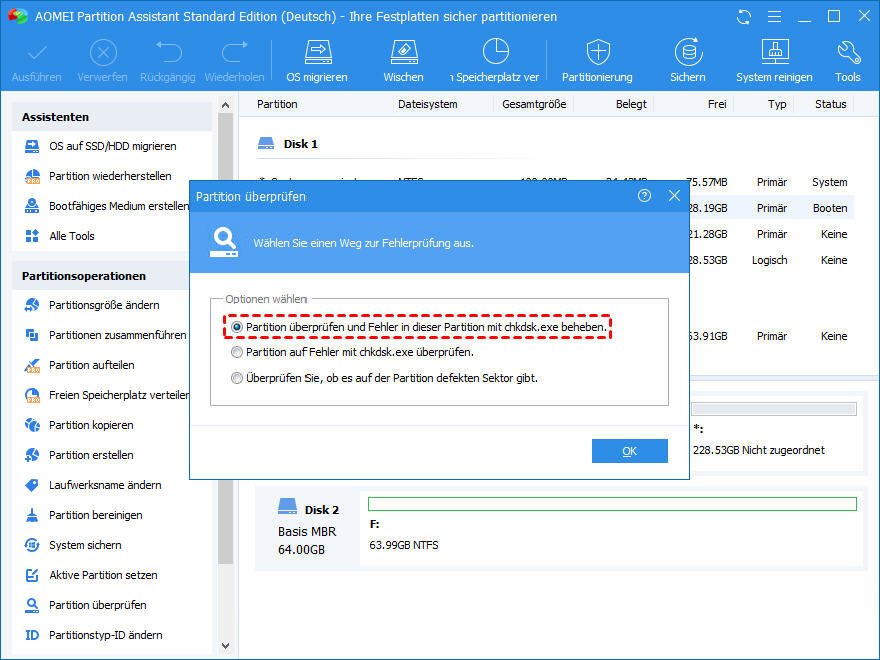Click the Frei column header
The width and height of the screenshot is (880, 660).
pyautogui.click(x=717, y=104)
